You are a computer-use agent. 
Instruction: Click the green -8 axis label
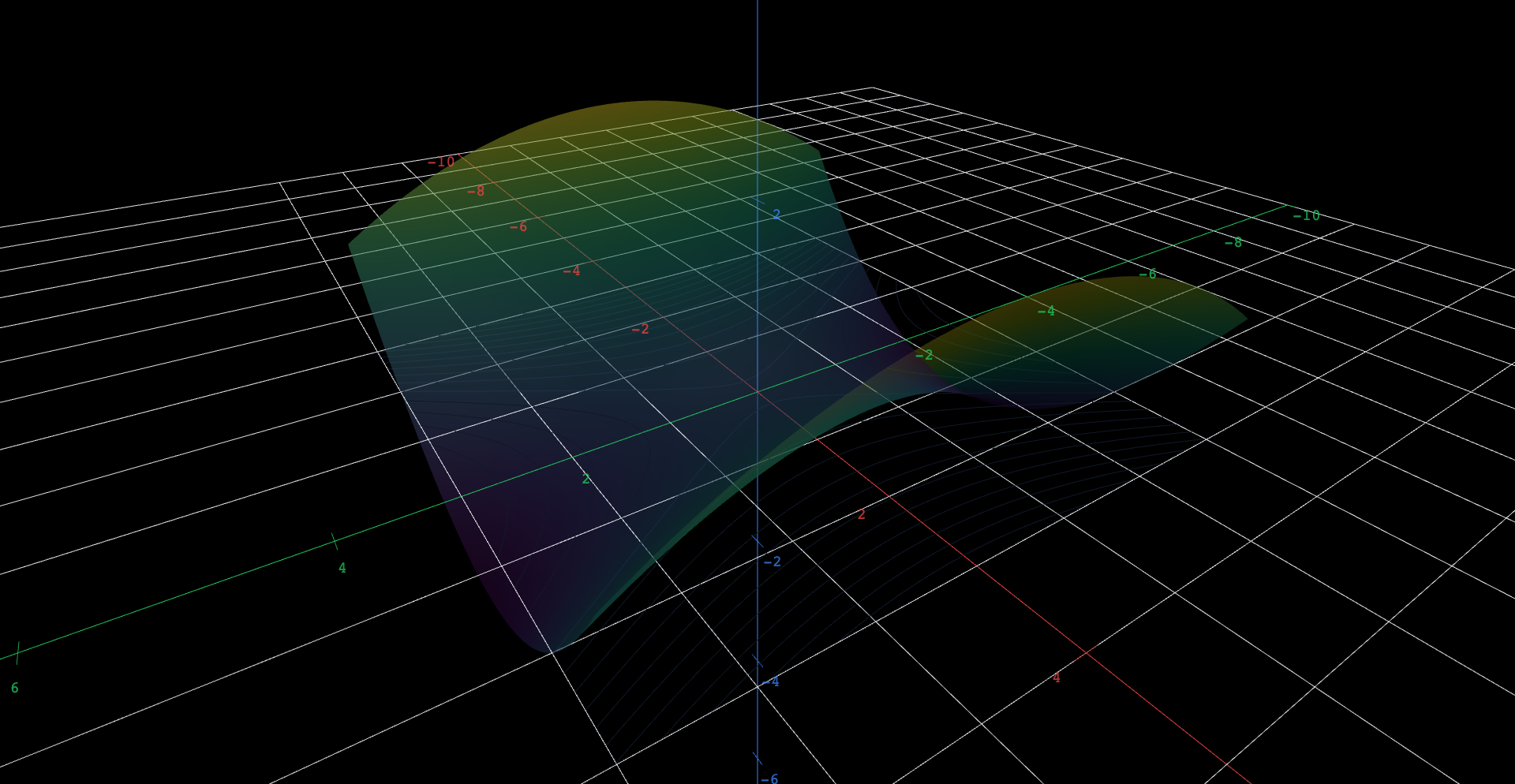(x=1233, y=242)
